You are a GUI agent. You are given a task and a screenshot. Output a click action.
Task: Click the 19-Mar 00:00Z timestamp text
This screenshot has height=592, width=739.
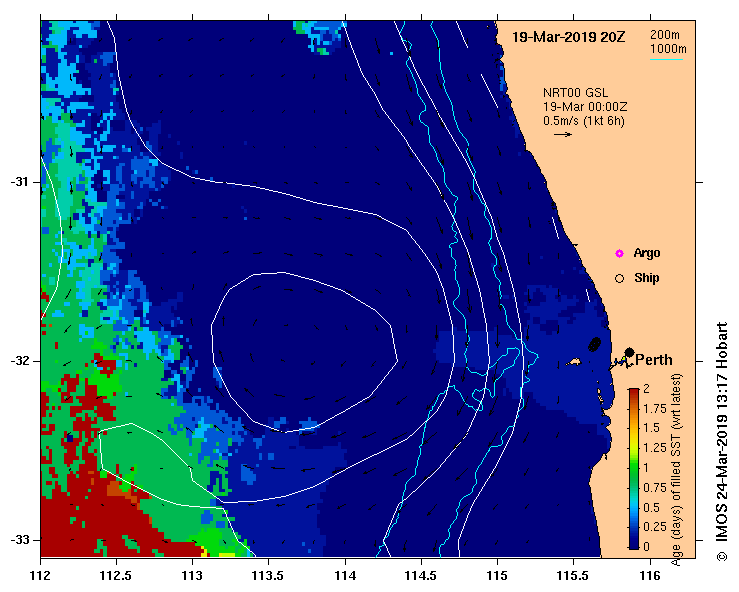585,107
